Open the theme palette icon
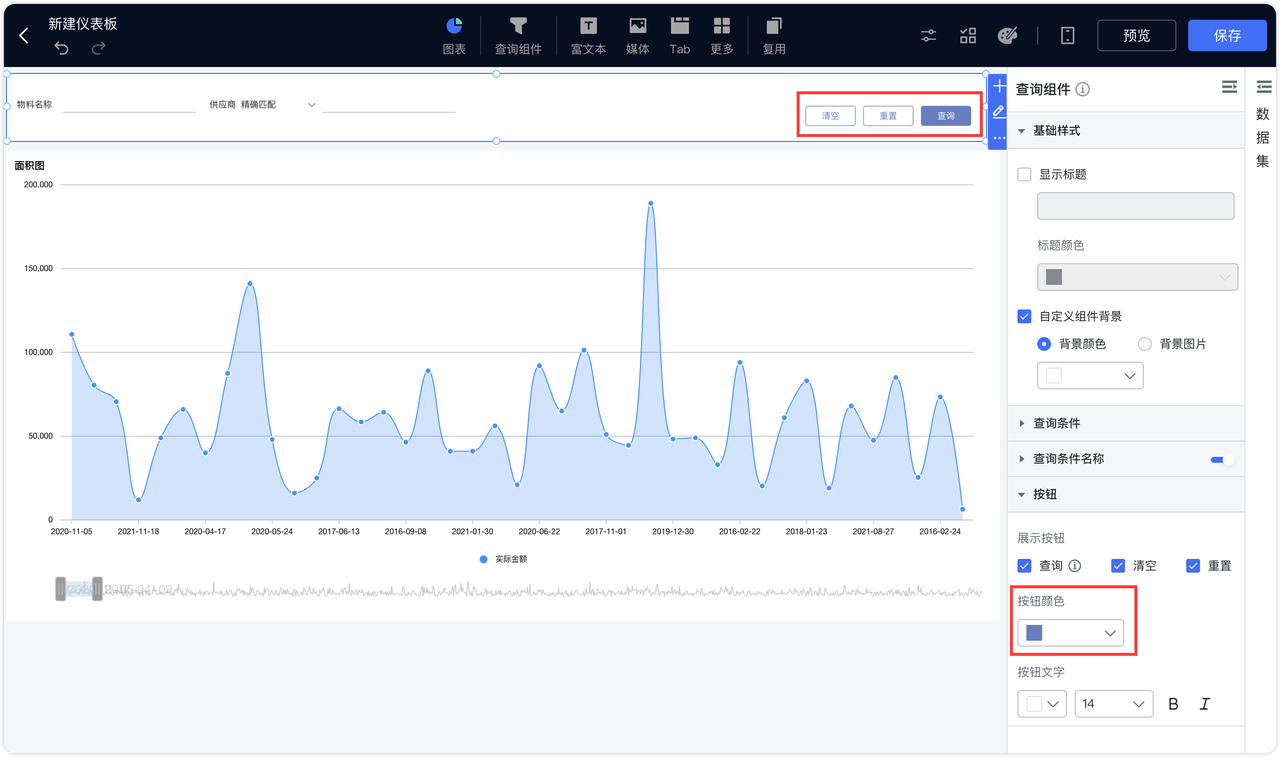Image resolution: width=1280 pixels, height=757 pixels. pos(1008,36)
